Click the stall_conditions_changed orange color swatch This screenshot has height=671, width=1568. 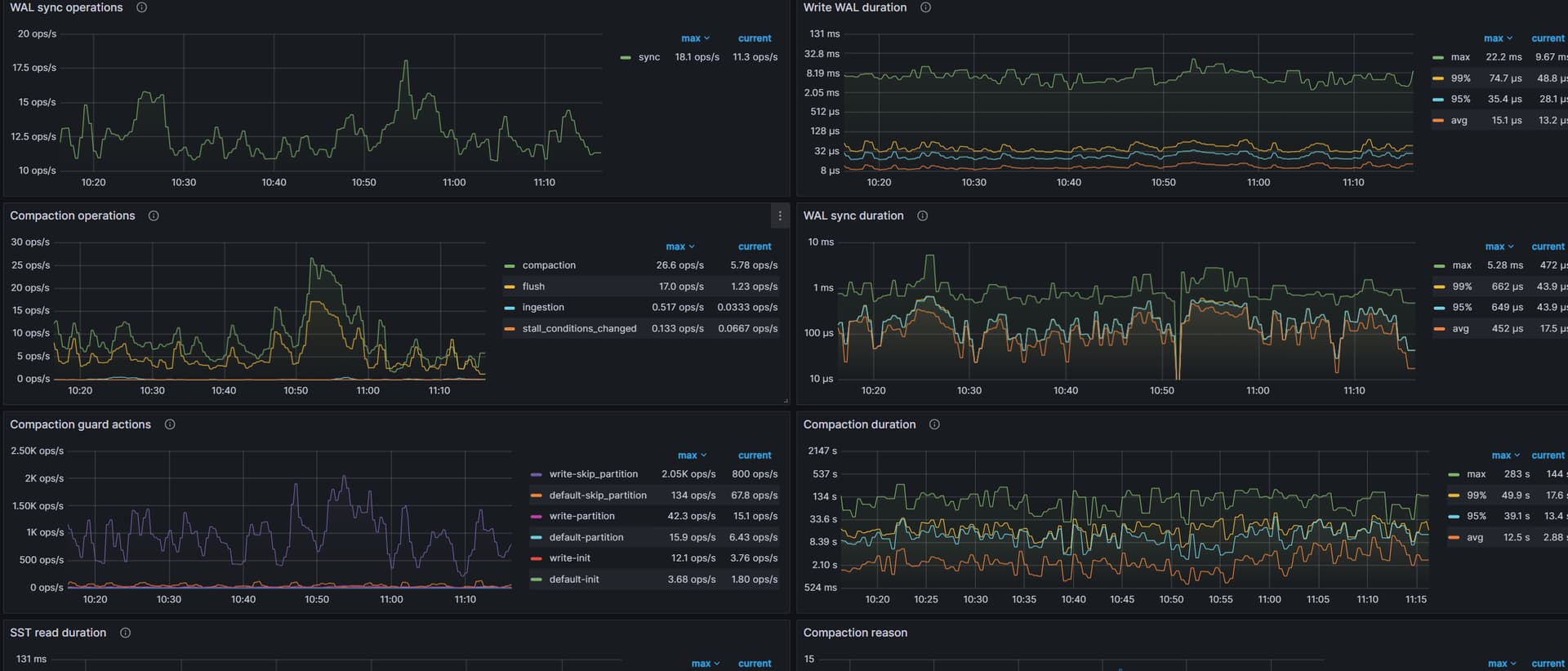(x=510, y=329)
